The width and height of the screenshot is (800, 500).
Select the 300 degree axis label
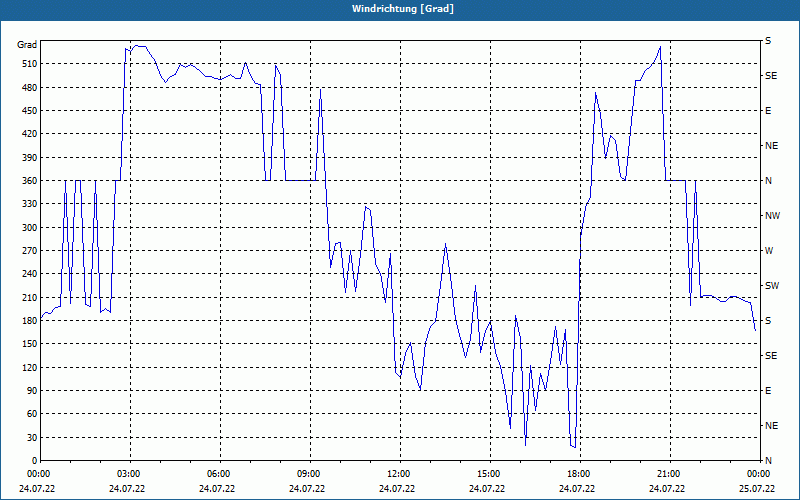30,228
